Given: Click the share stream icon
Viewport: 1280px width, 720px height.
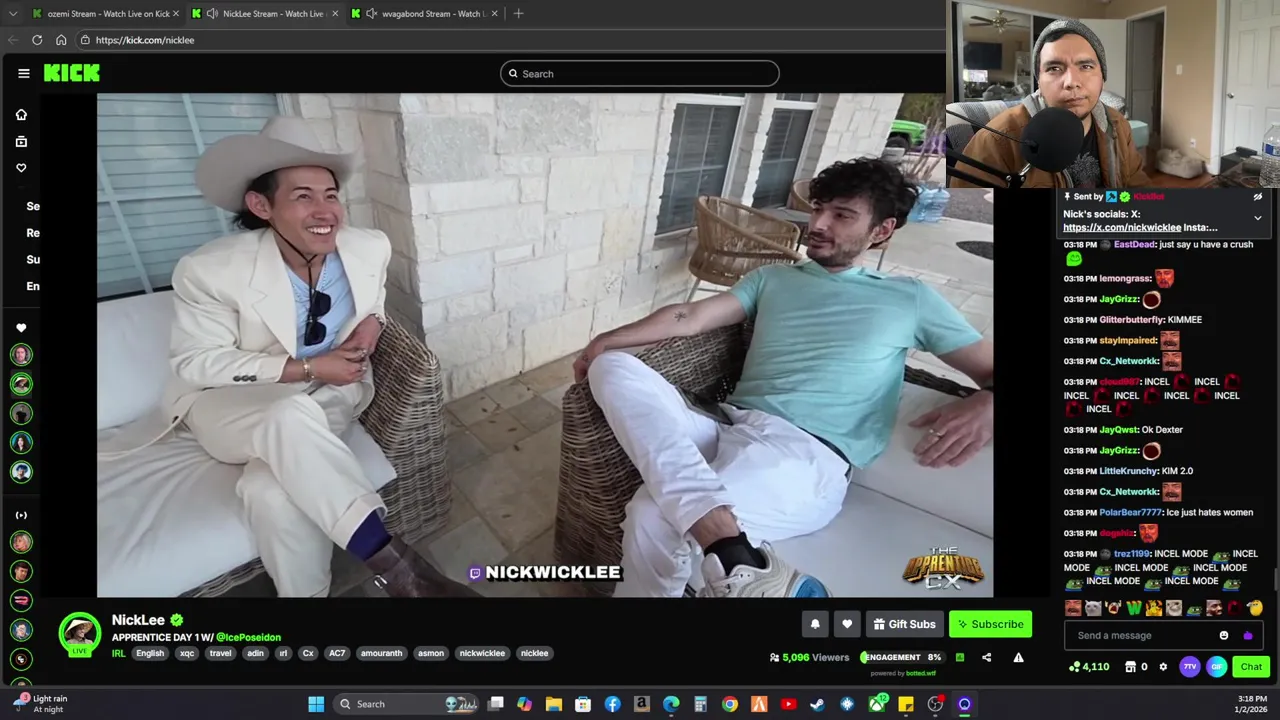Looking at the screenshot, I should 986,657.
